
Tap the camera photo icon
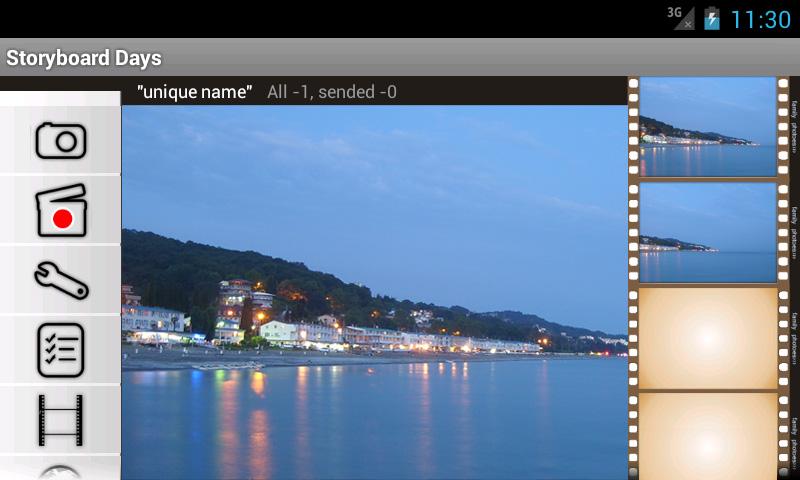click(61, 140)
